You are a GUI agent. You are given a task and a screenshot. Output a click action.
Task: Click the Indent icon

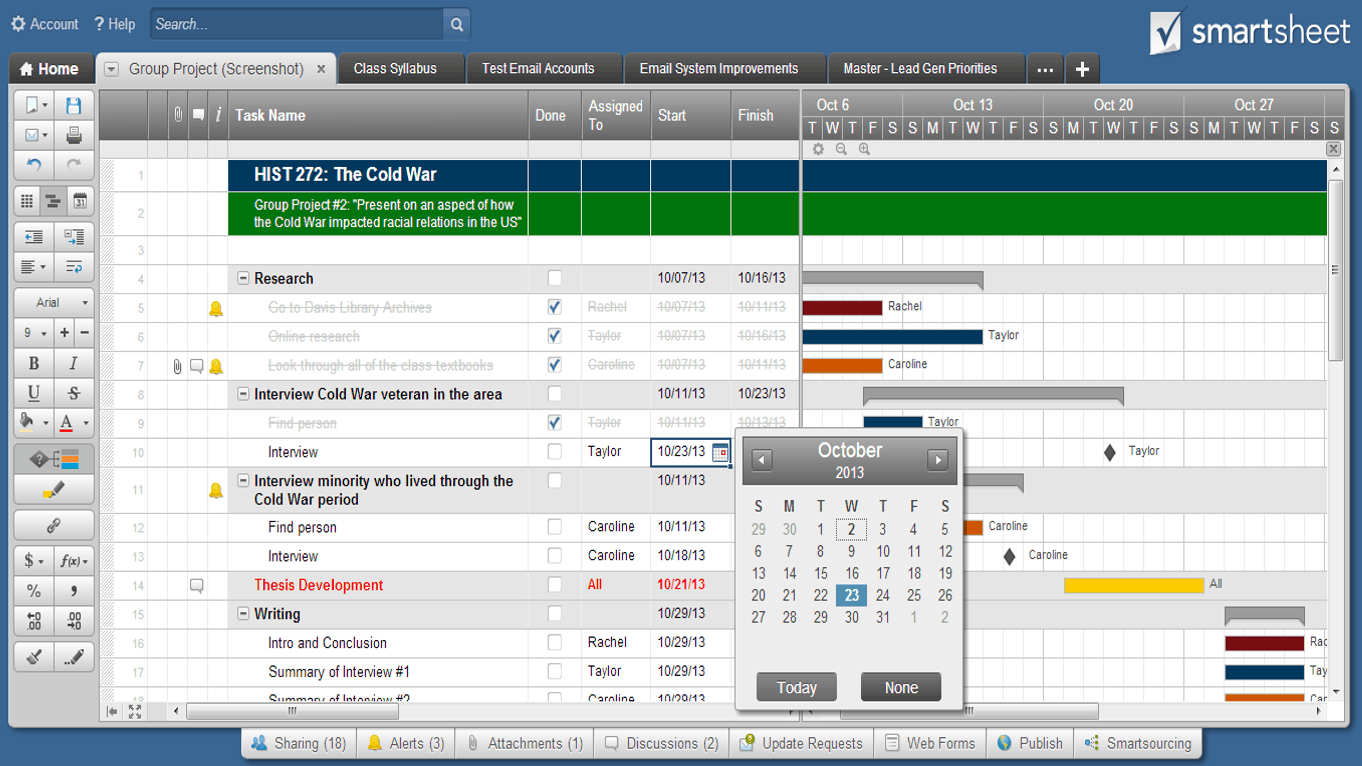point(74,237)
